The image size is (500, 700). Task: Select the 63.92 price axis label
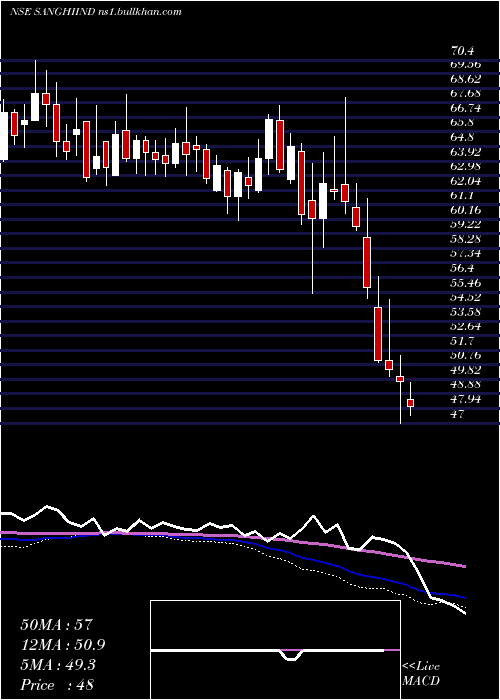pyautogui.click(x=466, y=152)
